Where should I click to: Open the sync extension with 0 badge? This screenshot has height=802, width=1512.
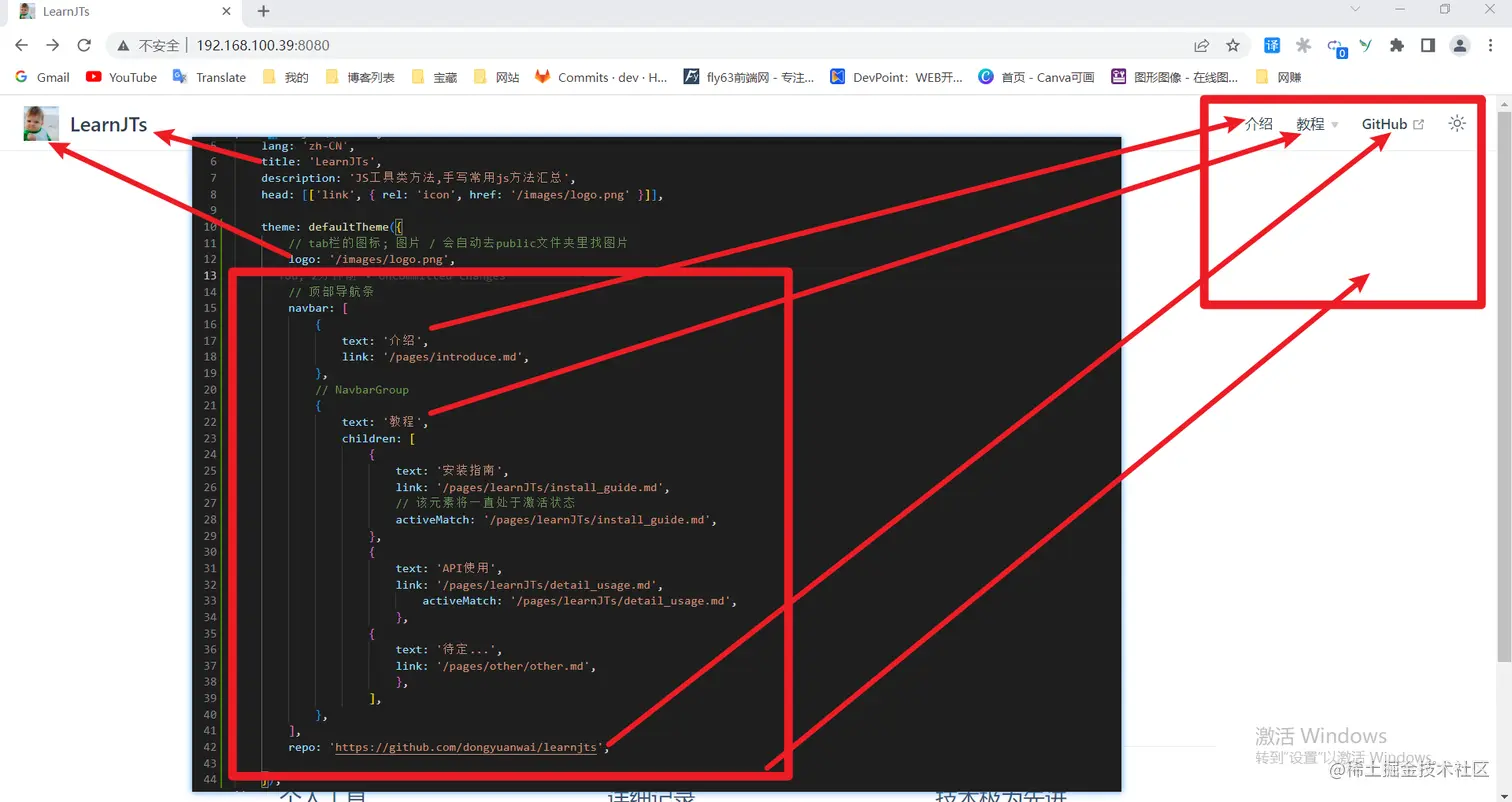coord(1335,46)
